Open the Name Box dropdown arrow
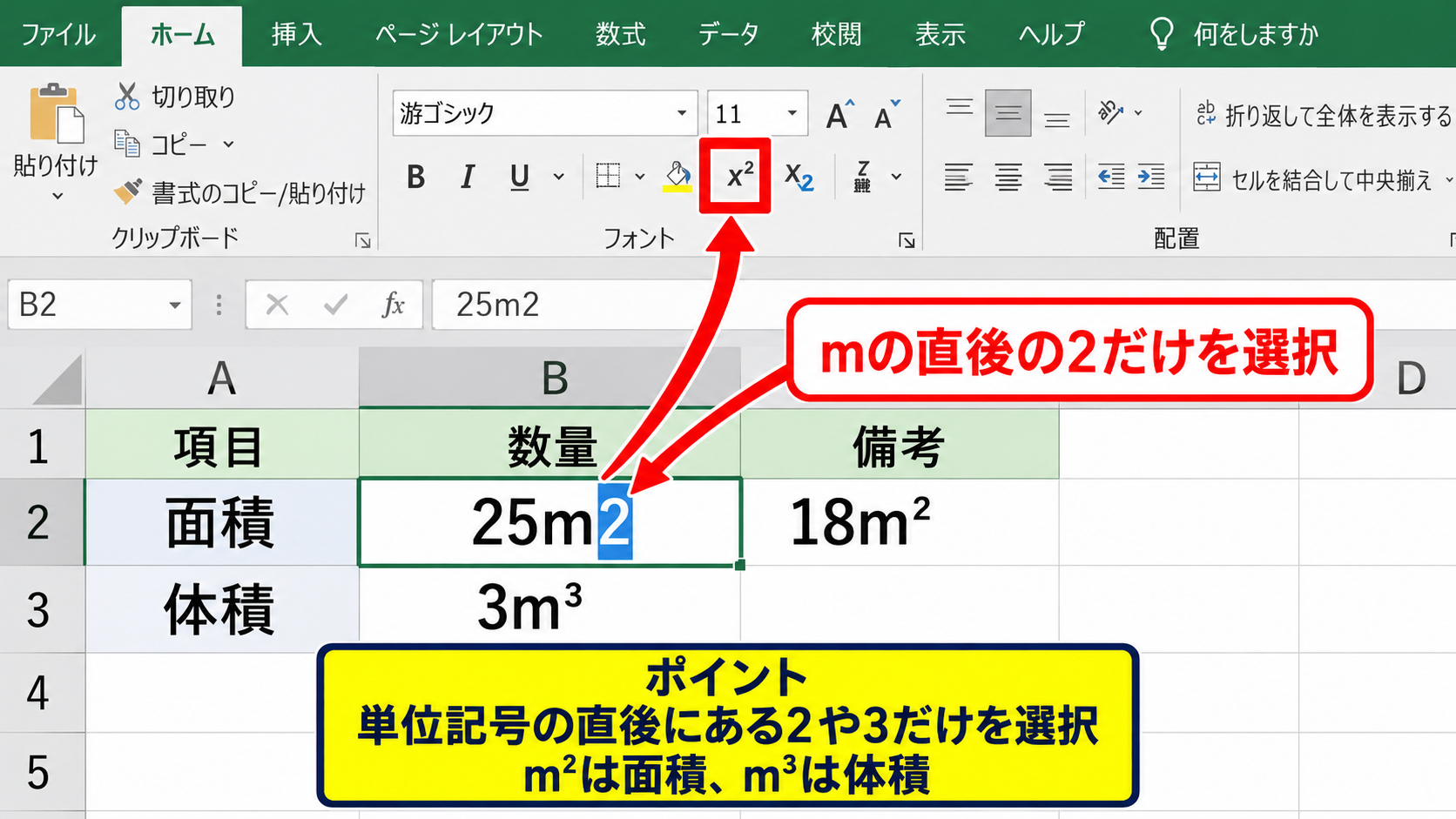This screenshot has width=1456, height=819. pyautogui.click(x=175, y=305)
